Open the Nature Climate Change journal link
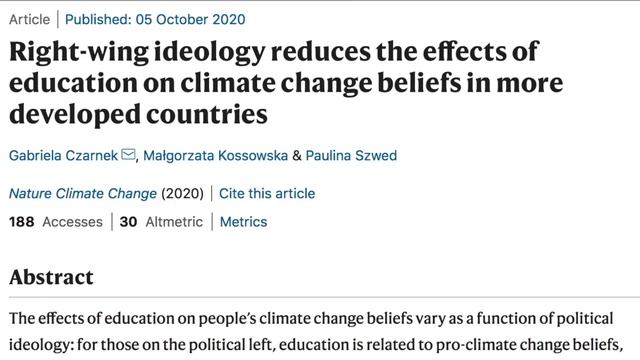 tap(83, 193)
